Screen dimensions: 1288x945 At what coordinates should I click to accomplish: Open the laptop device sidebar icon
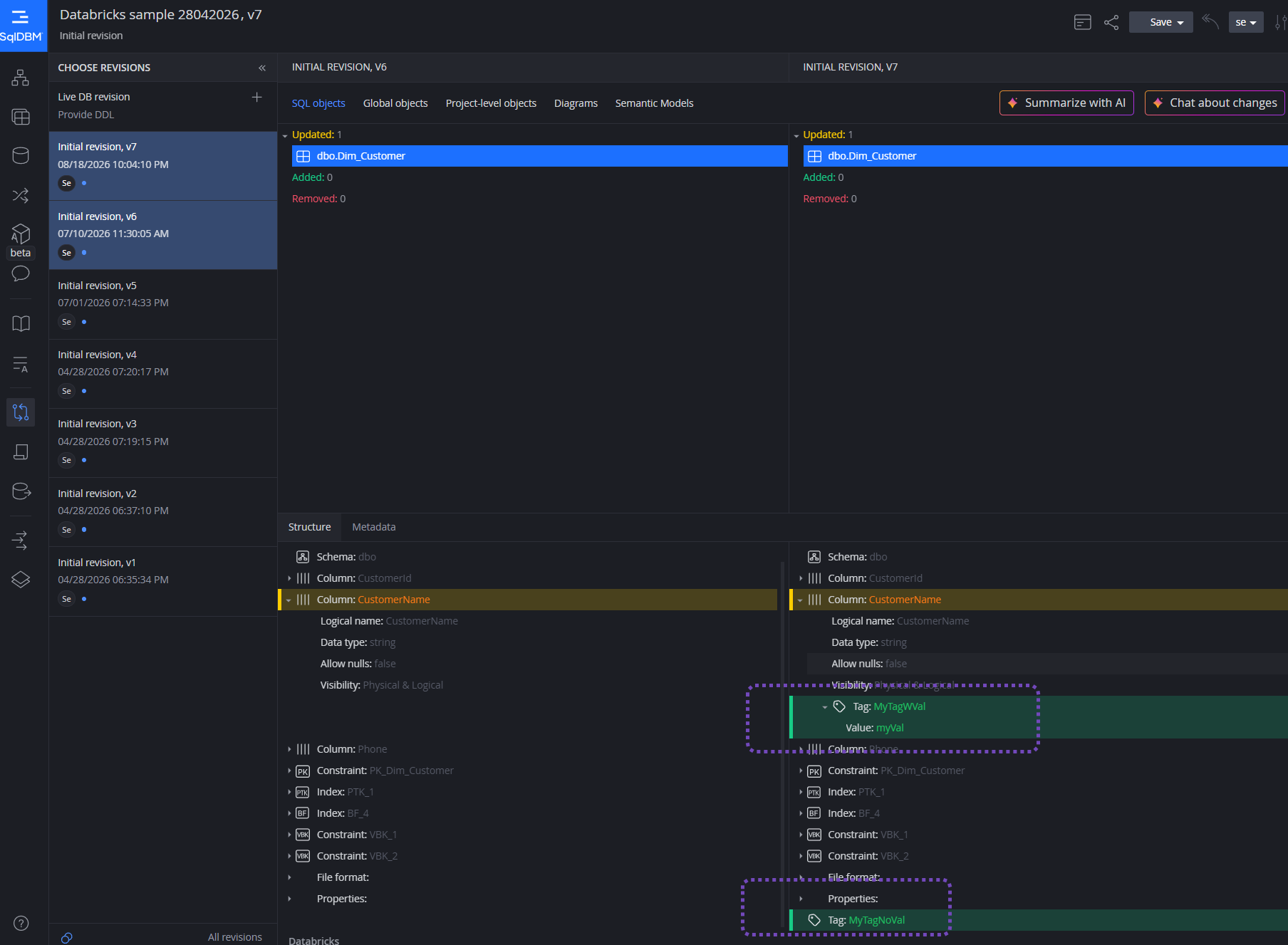click(x=21, y=452)
